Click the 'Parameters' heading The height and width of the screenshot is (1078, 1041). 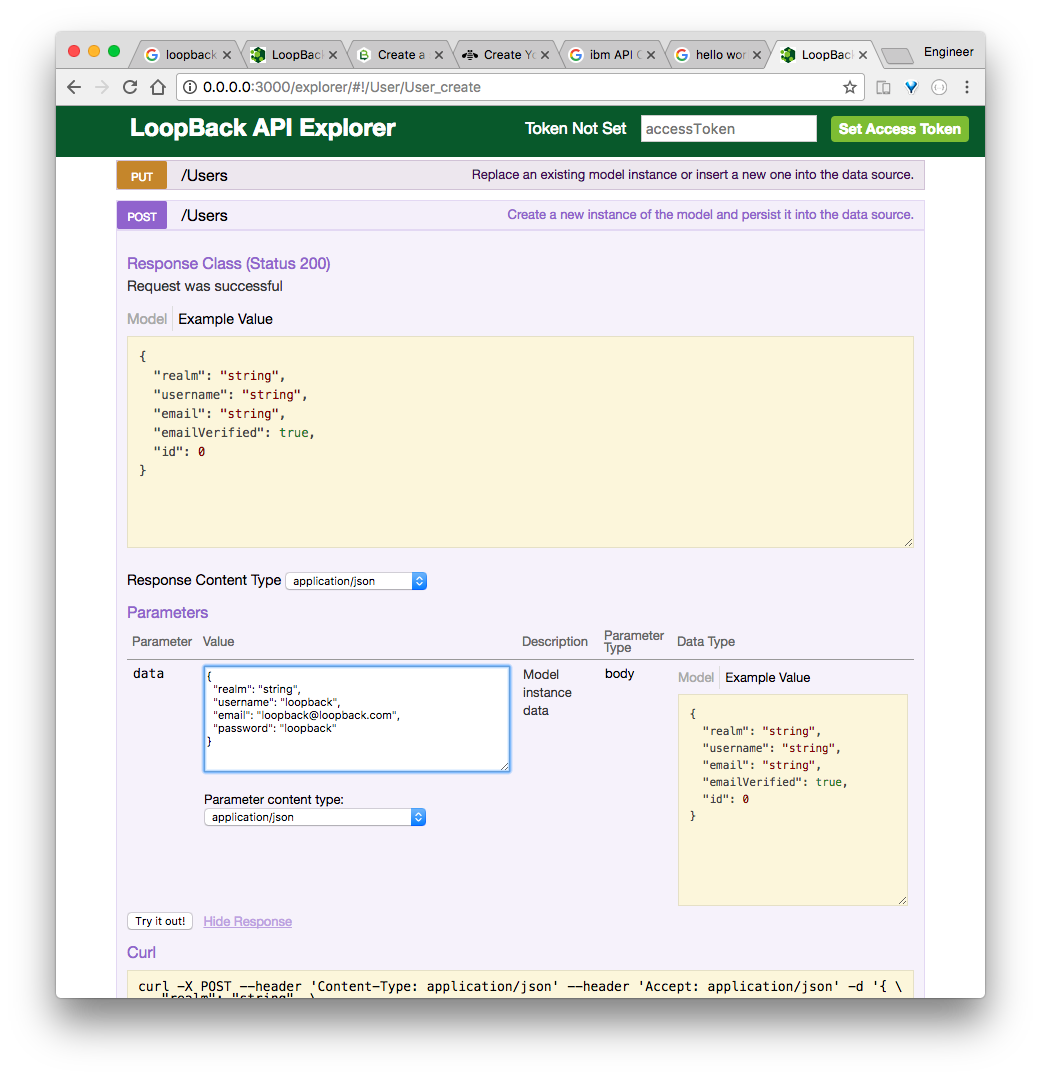point(168,613)
